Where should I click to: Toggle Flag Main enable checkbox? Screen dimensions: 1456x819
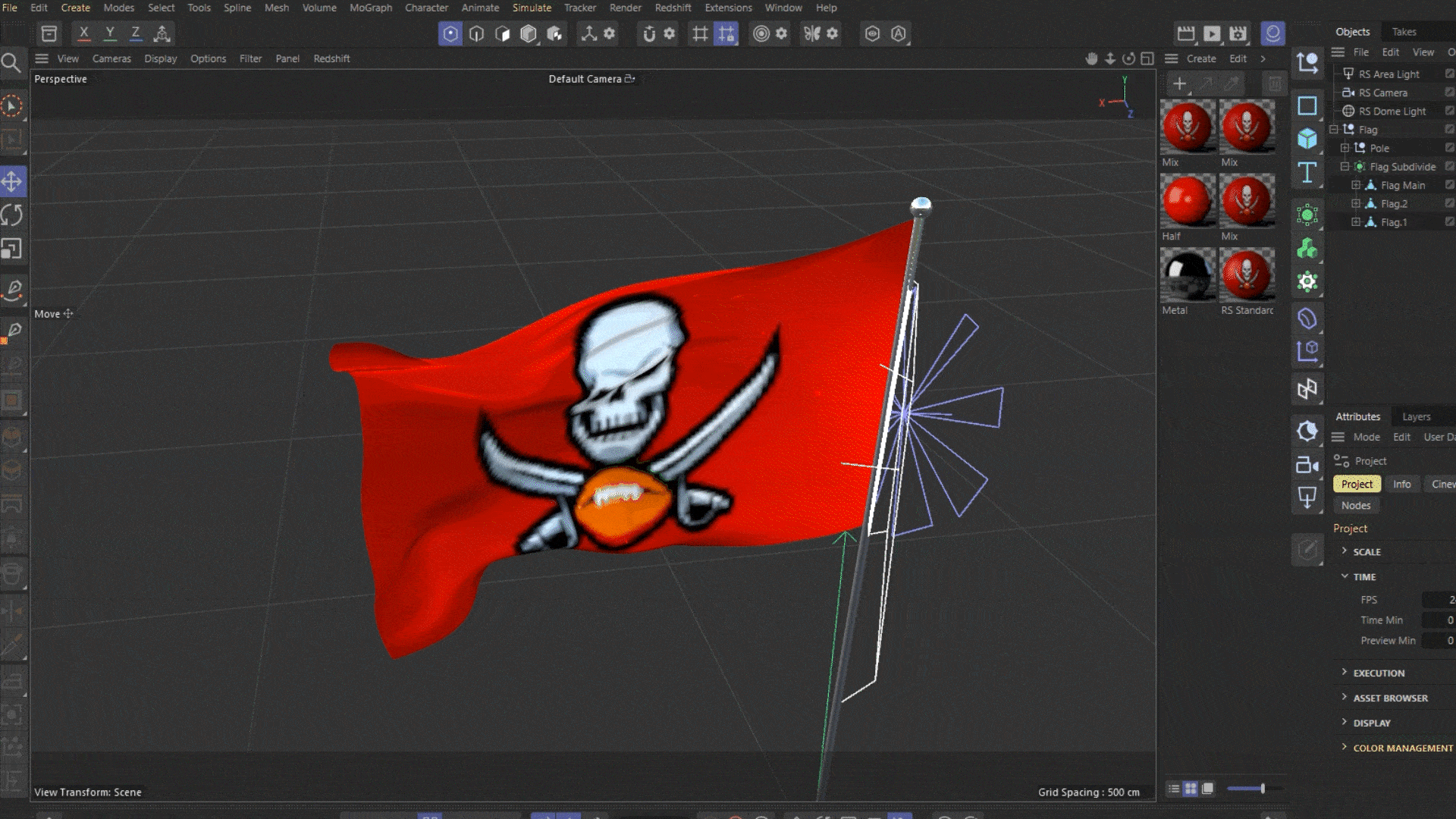[x=1449, y=184]
